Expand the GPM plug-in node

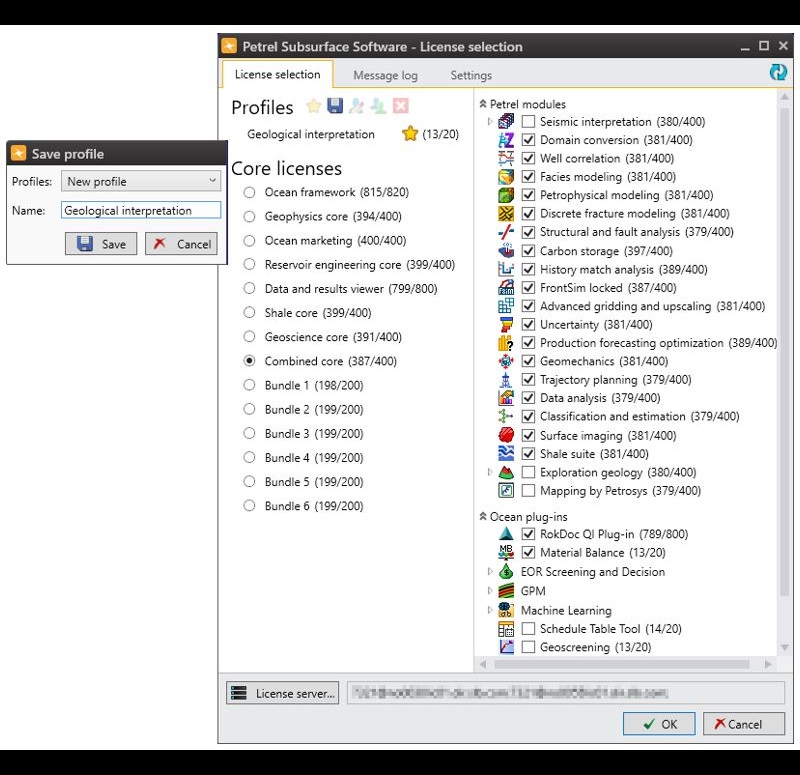[x=490, y=590]
